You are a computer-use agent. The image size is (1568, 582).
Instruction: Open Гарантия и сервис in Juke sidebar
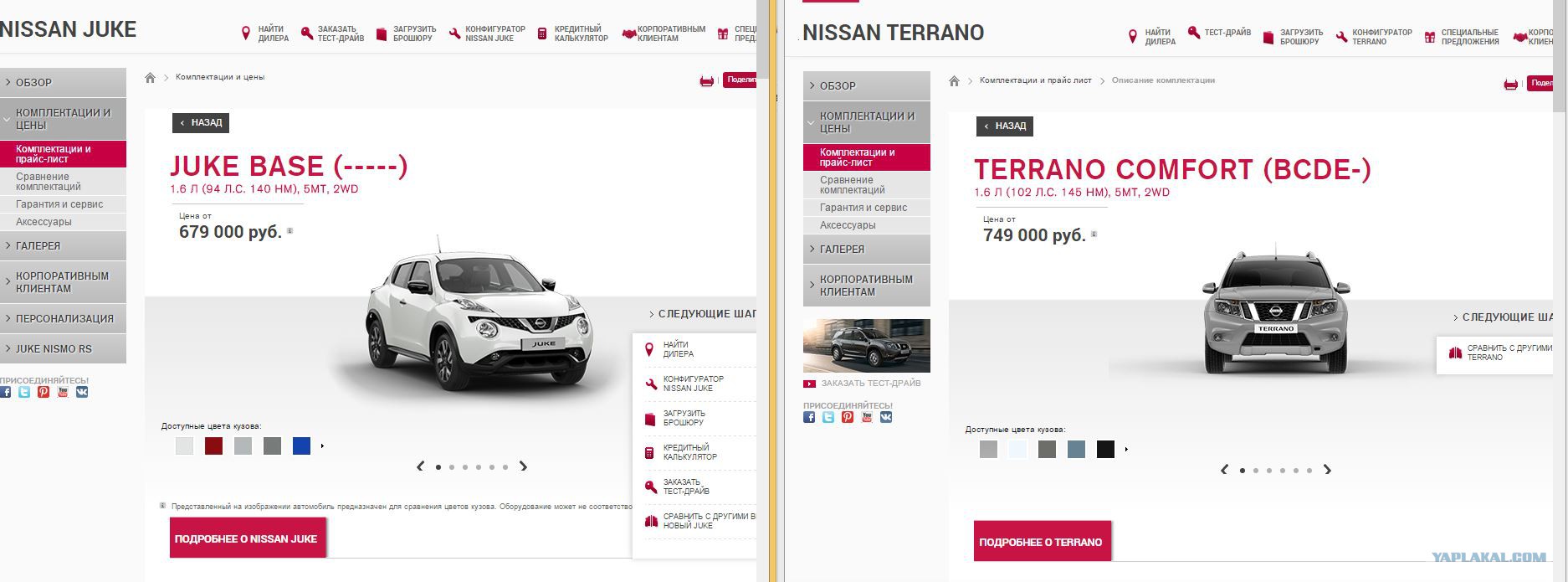63,204
